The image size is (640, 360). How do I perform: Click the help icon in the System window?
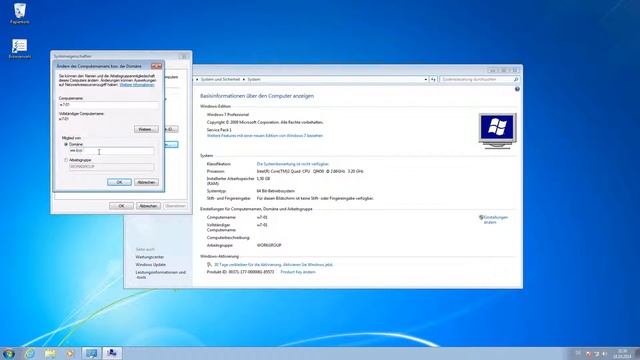point(517,89)
